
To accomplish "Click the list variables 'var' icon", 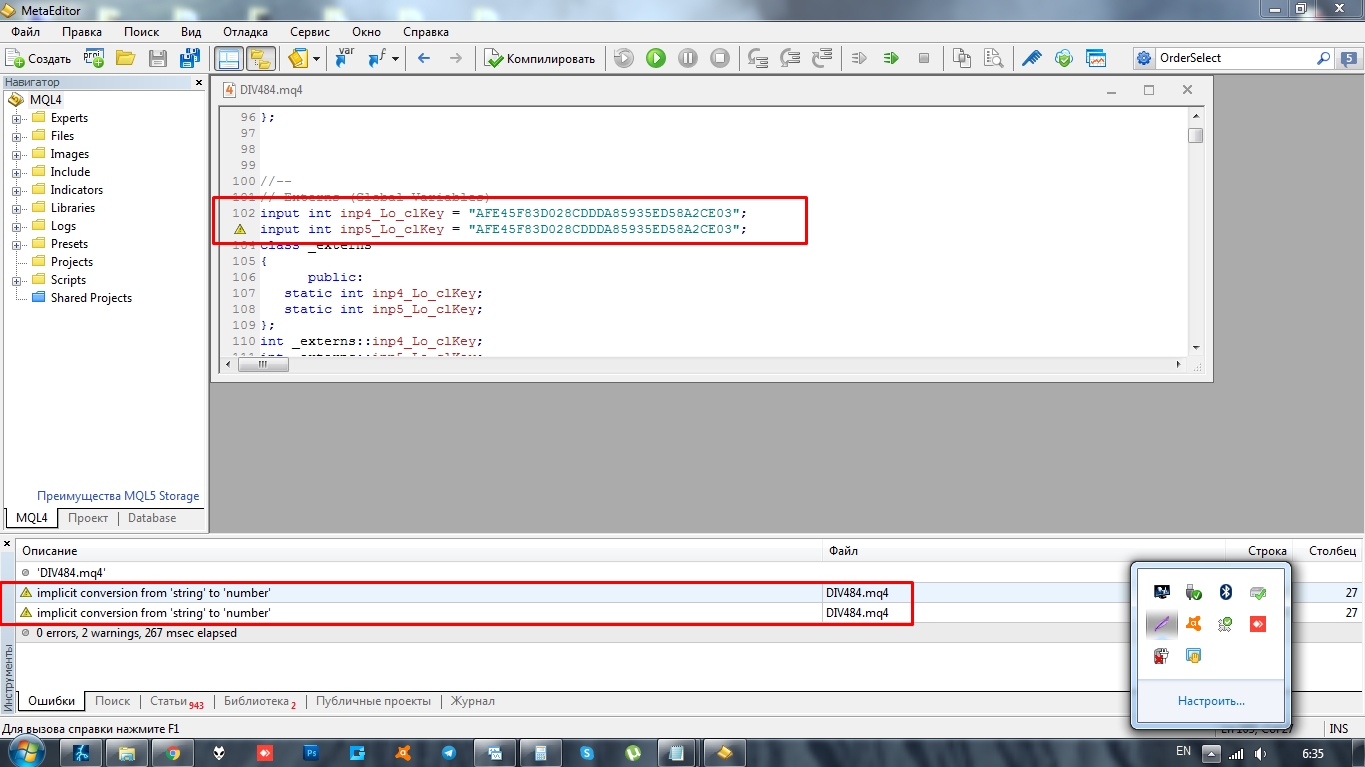I will (345, 58).
